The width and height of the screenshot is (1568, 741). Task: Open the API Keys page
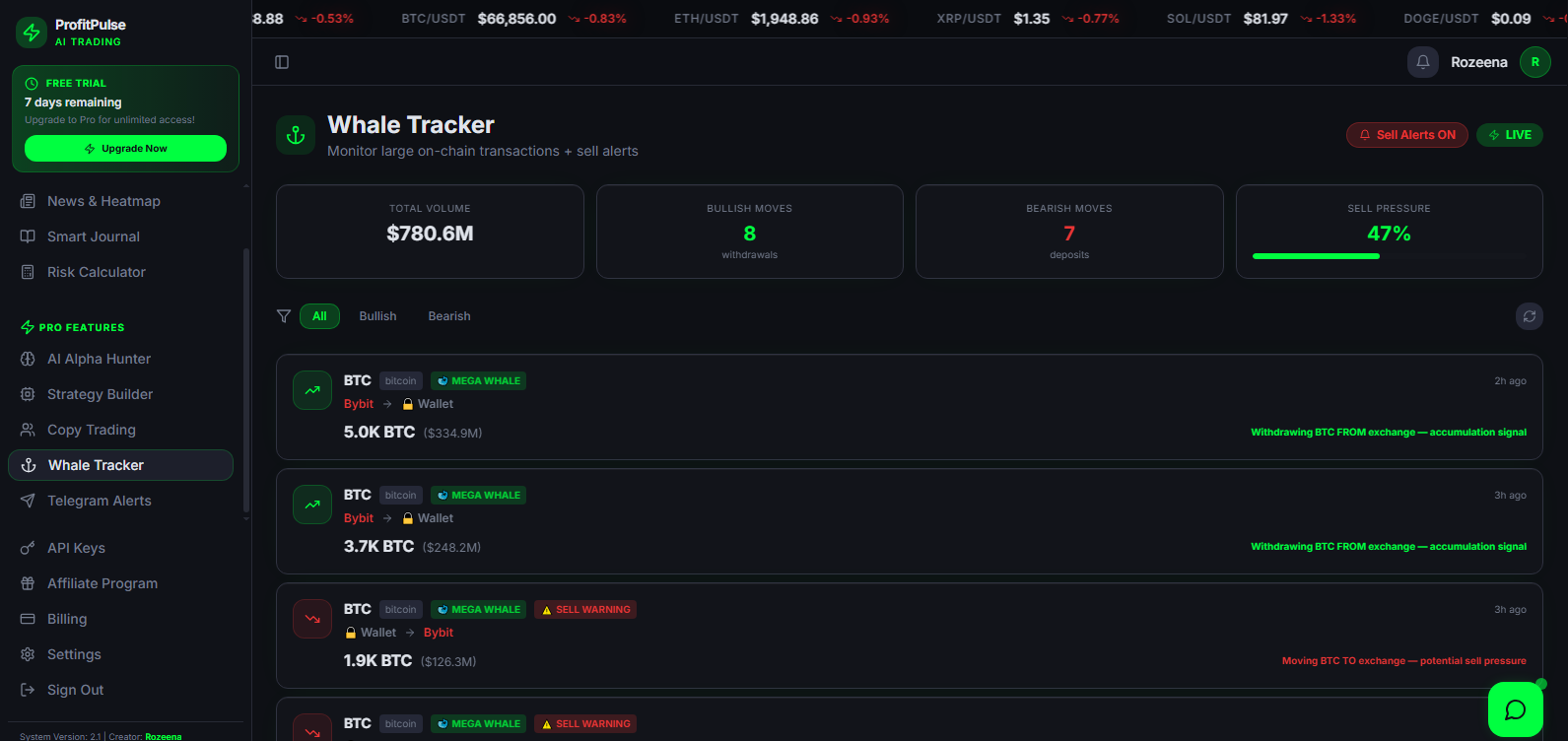[x=120, y=548]
